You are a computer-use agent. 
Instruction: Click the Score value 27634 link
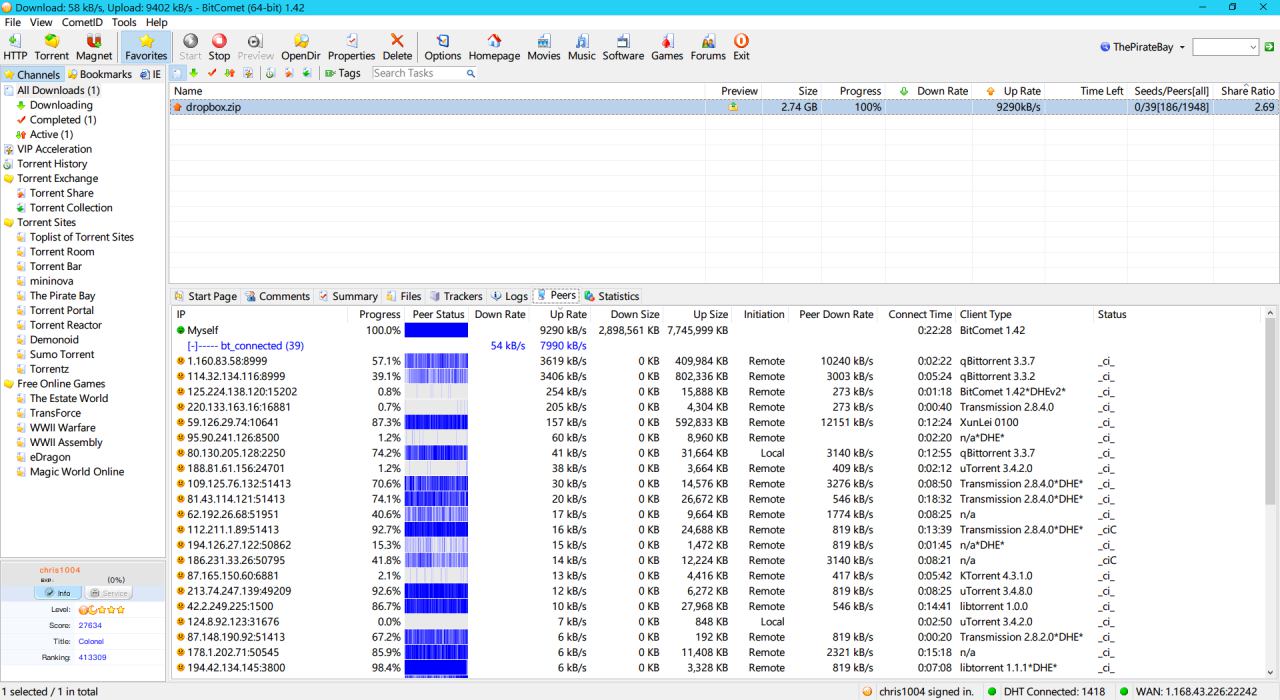click(91, 625)
